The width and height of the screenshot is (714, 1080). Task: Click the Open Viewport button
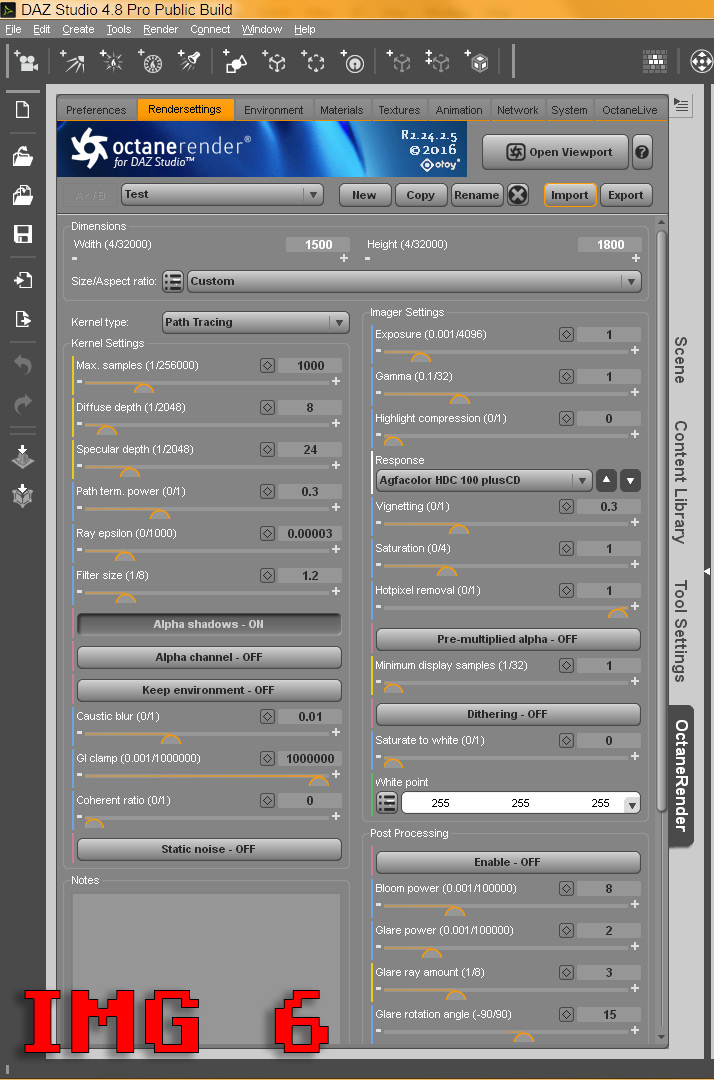click(556, 152)
